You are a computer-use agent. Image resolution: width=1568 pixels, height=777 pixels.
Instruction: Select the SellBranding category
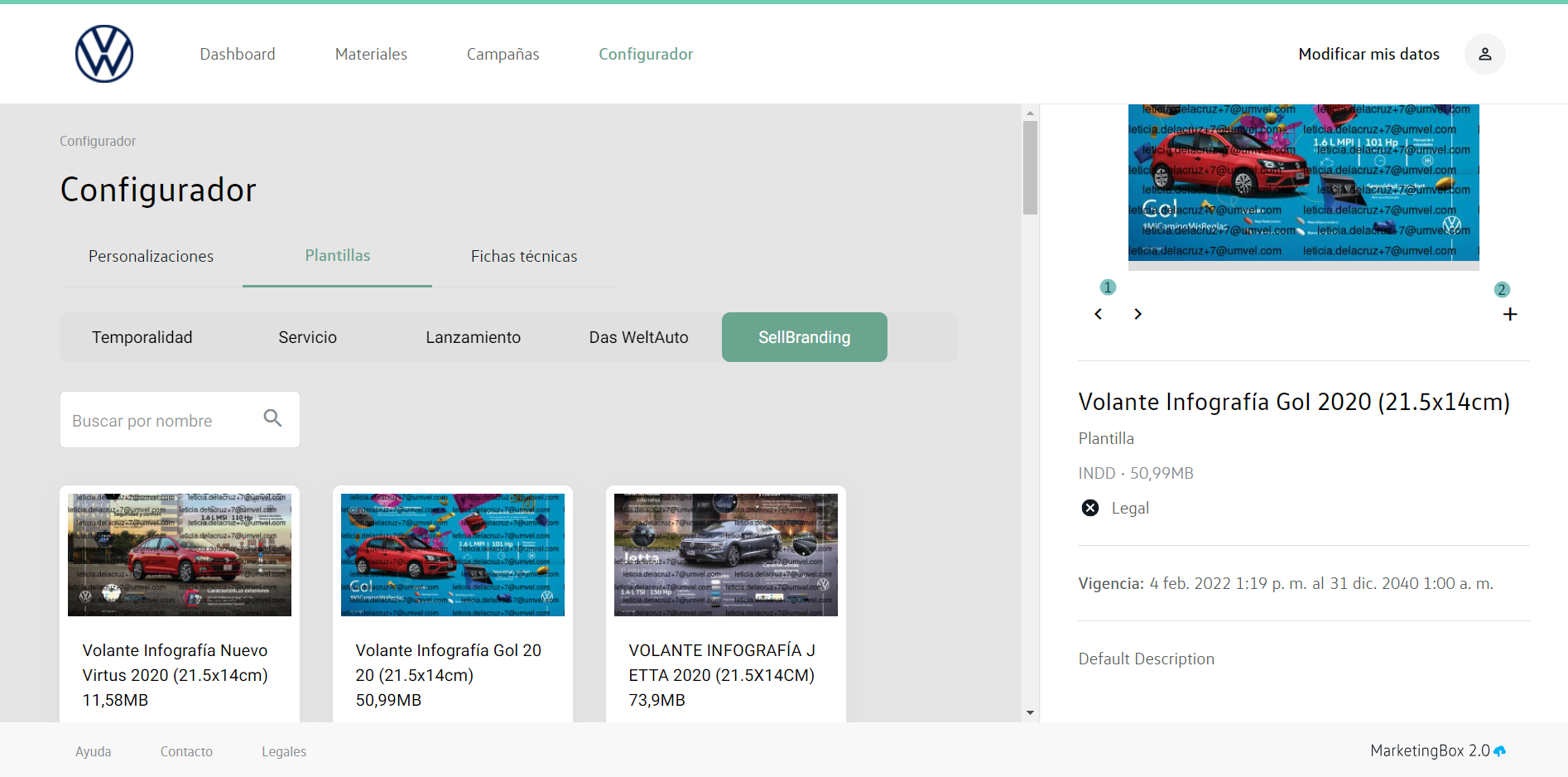805,337
